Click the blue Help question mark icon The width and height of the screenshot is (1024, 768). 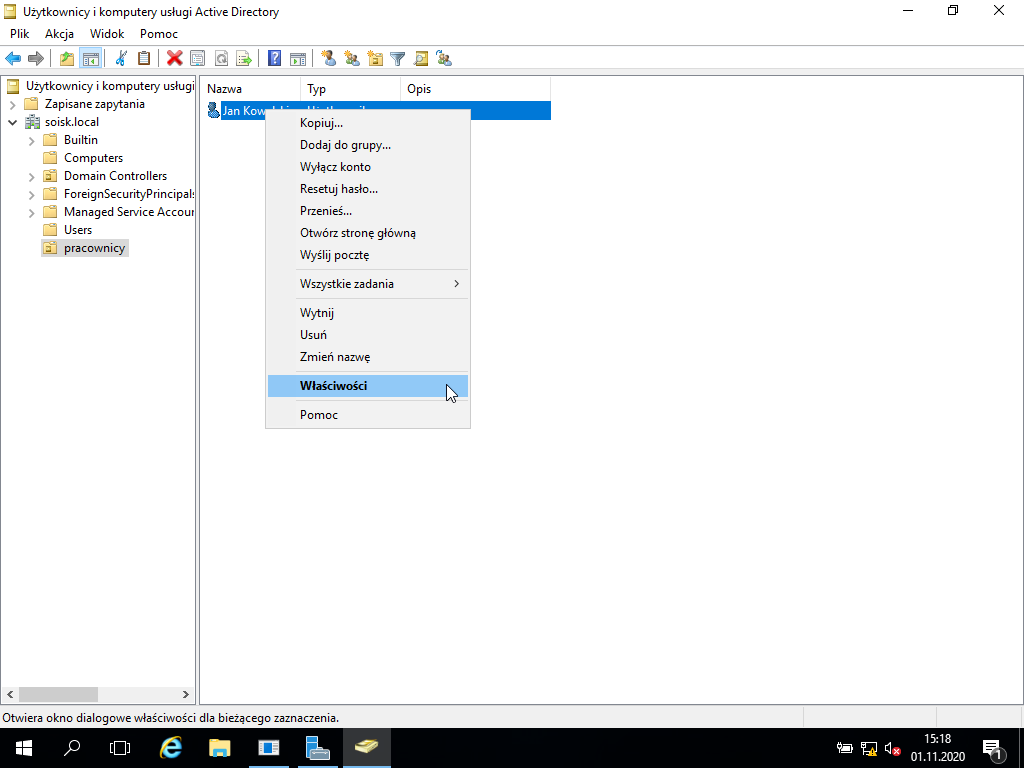275,59
